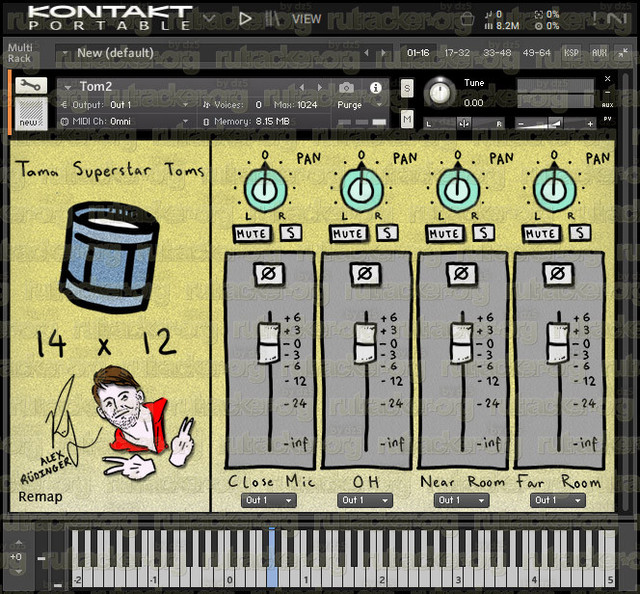Adjust the Close Mic volume fader
Screen dimensions: 640x594
(269, 343)
